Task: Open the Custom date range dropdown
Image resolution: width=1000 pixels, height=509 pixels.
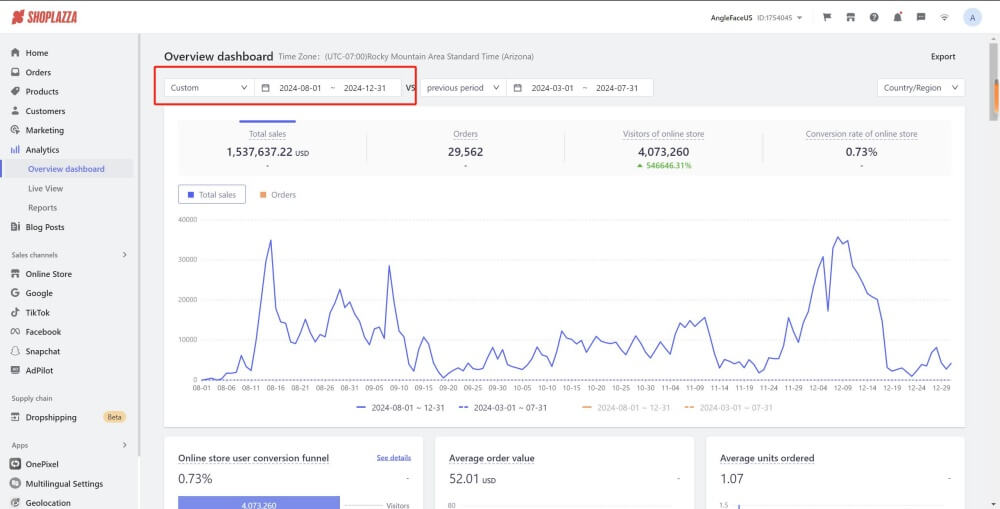Action: click(x=209, y=88)
